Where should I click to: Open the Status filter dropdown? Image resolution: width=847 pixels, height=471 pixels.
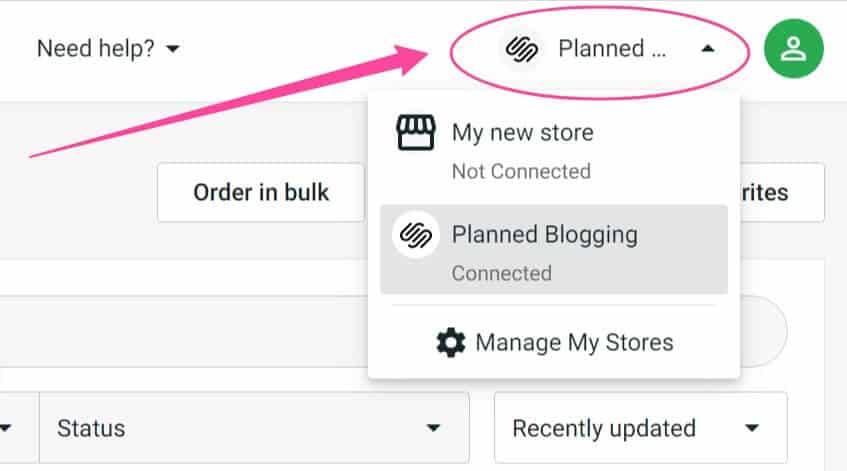point(254,428)
